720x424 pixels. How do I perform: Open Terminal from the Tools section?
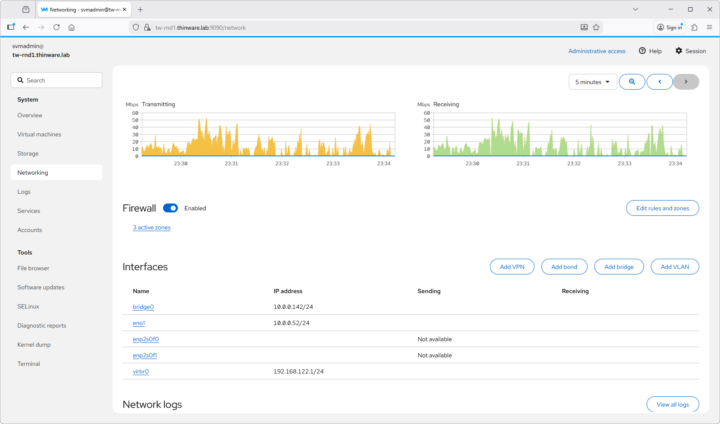(x=29, y=363)
